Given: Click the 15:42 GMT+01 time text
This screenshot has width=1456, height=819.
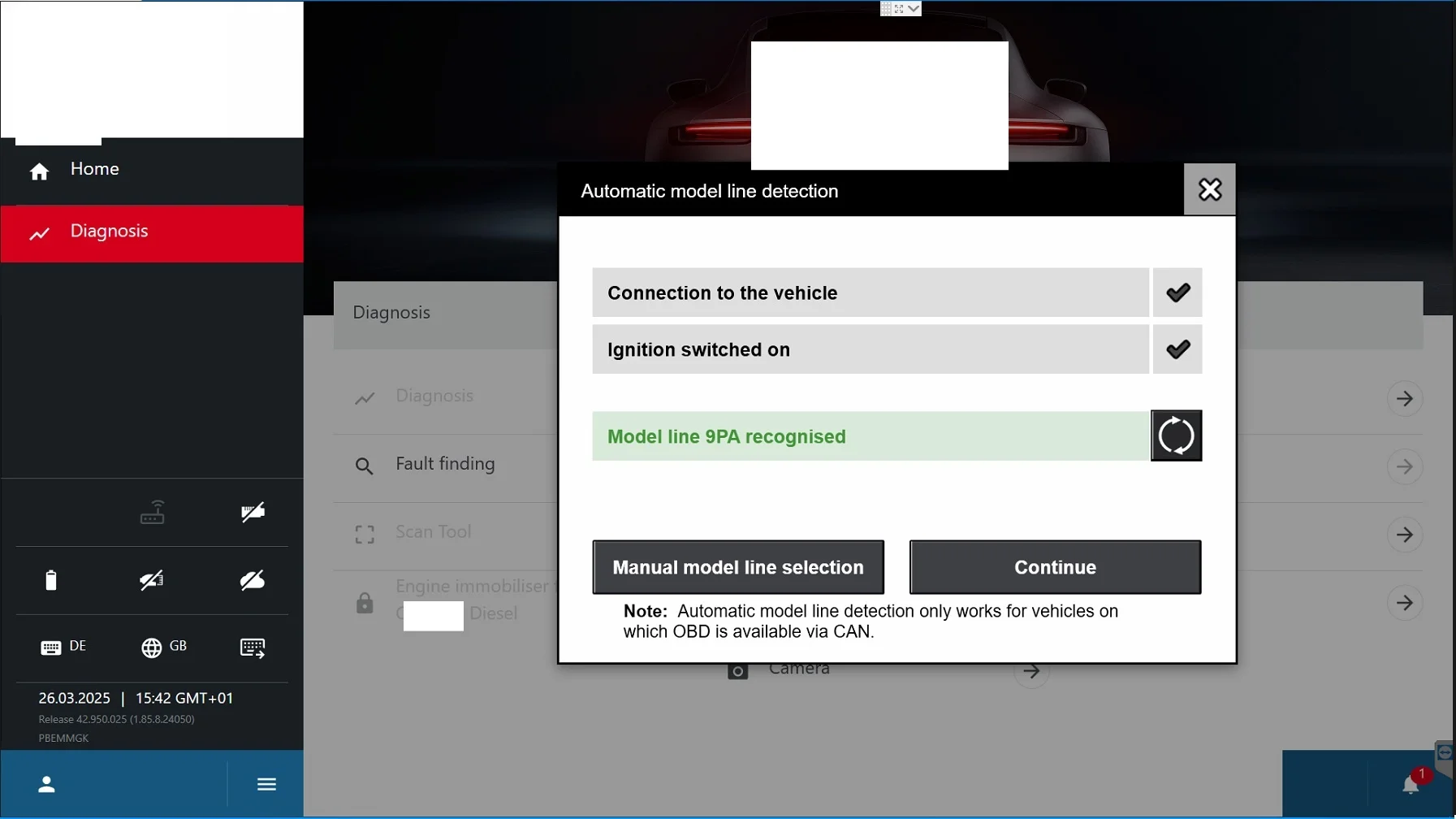Looking at the screenshot, I should tap(184, 698).
